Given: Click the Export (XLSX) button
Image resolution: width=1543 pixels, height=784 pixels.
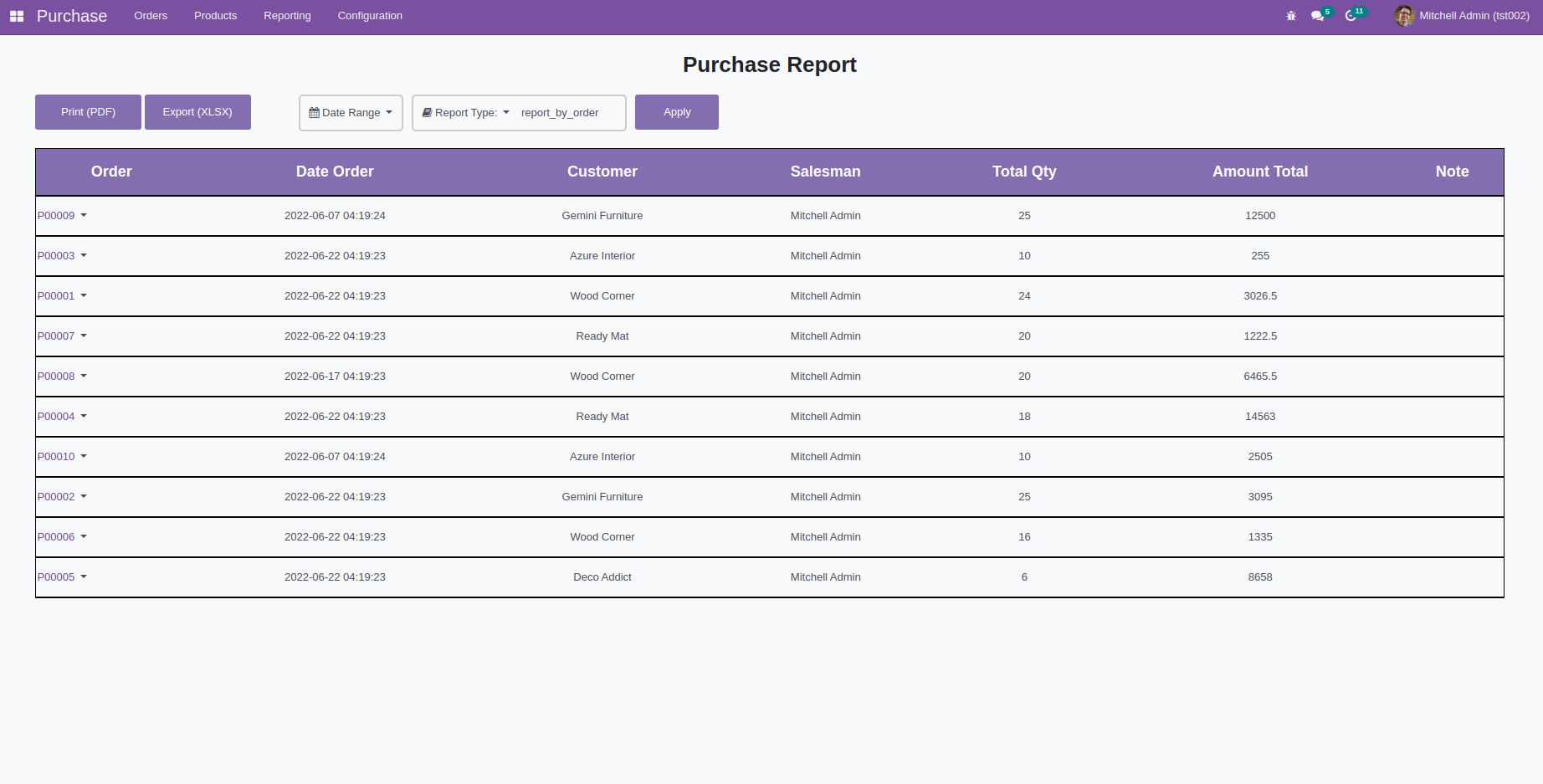Looking at the screenshot, I should [197, 112].
